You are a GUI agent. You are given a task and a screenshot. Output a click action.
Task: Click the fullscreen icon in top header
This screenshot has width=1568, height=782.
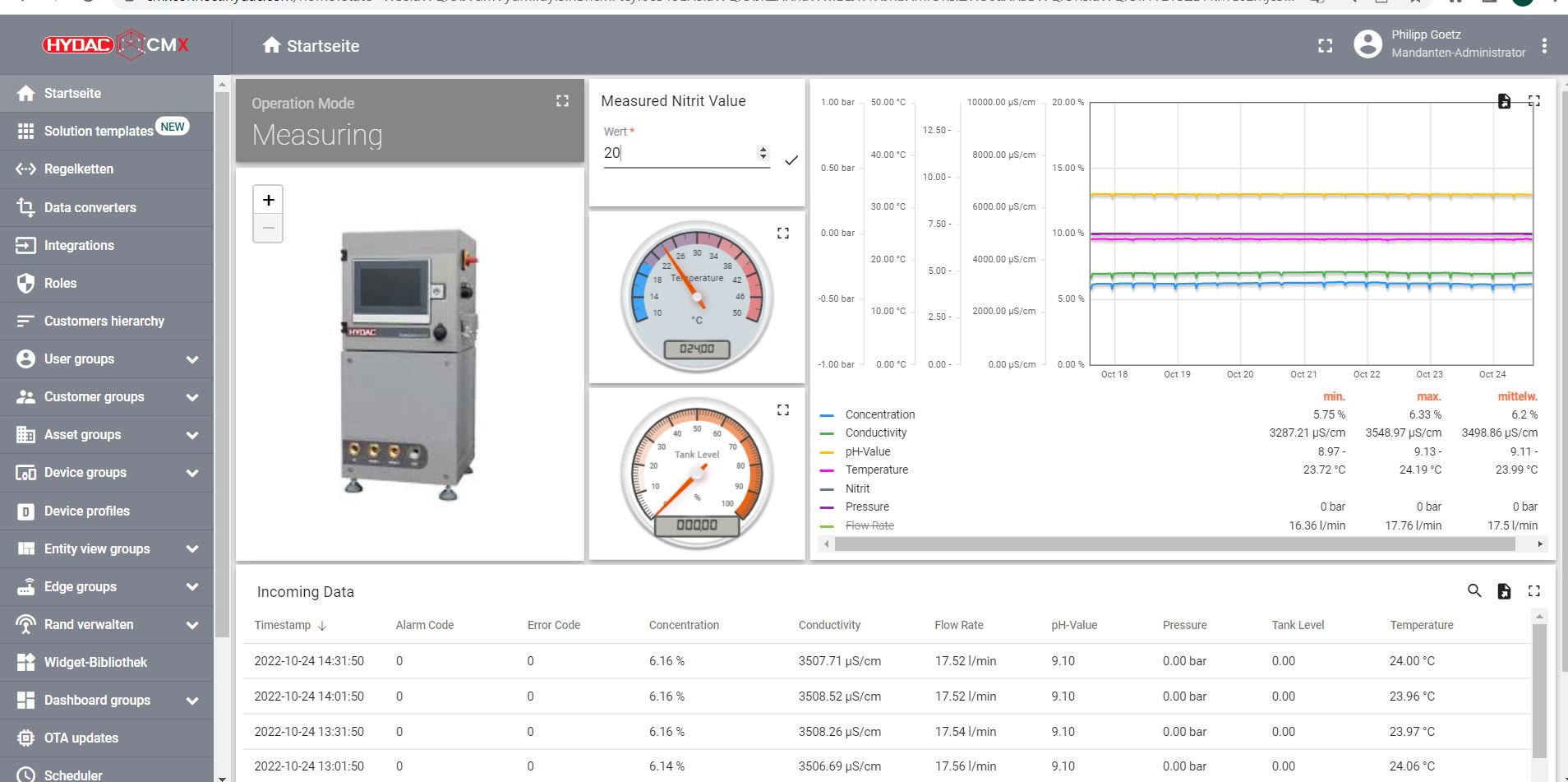pyautogui.click(x=1325, y=46)
